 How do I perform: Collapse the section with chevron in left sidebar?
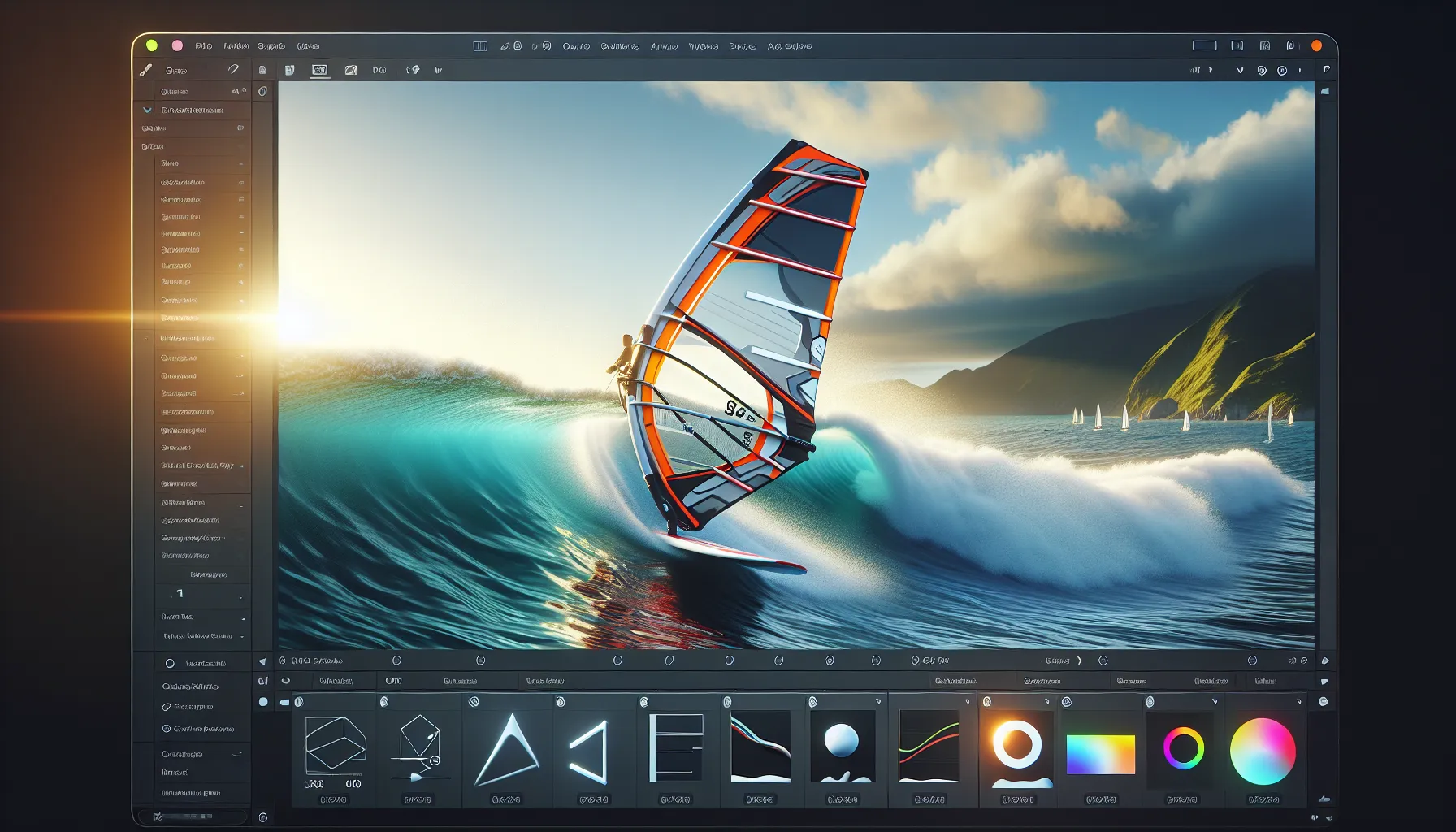coord(147,110)
